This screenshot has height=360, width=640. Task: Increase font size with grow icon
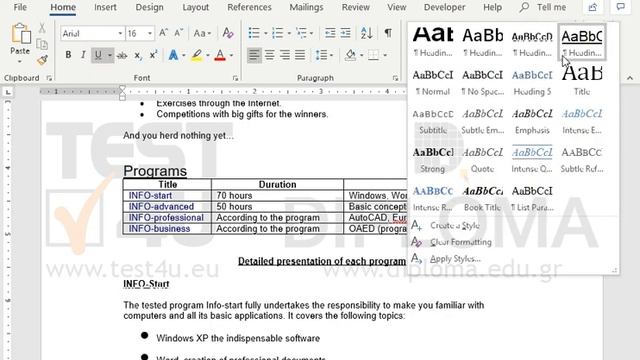[x=163, y=33]
